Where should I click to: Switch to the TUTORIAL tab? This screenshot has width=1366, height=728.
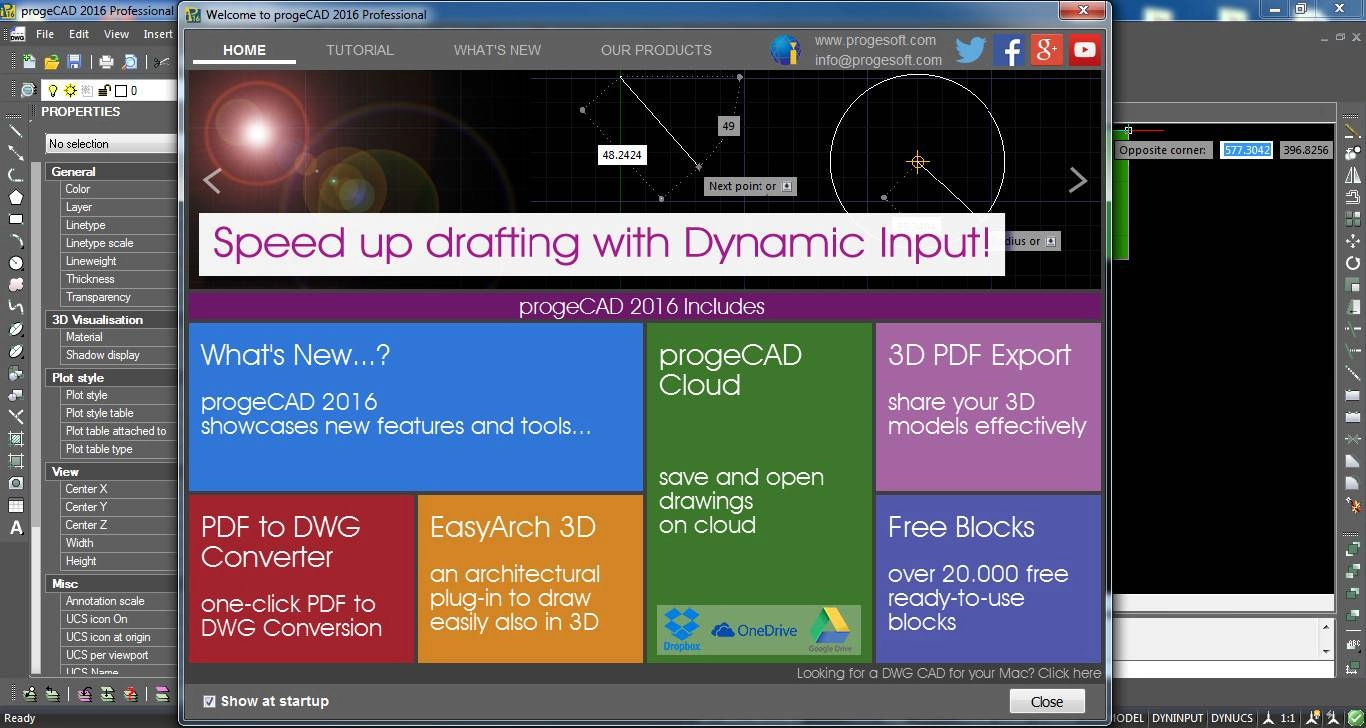360,49
